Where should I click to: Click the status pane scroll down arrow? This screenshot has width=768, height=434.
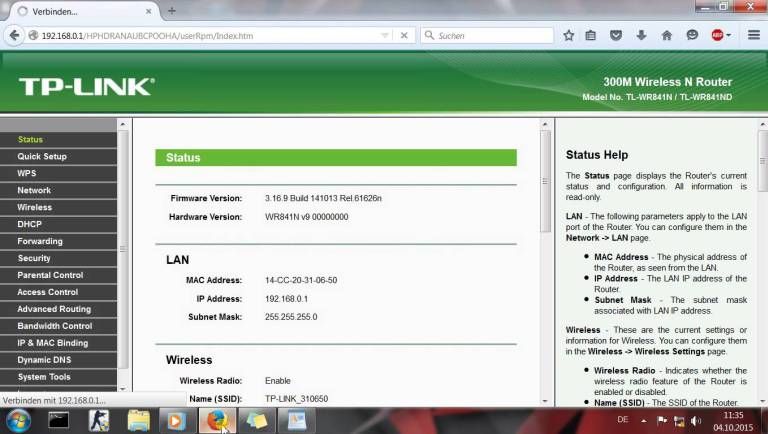coord(545,401)
